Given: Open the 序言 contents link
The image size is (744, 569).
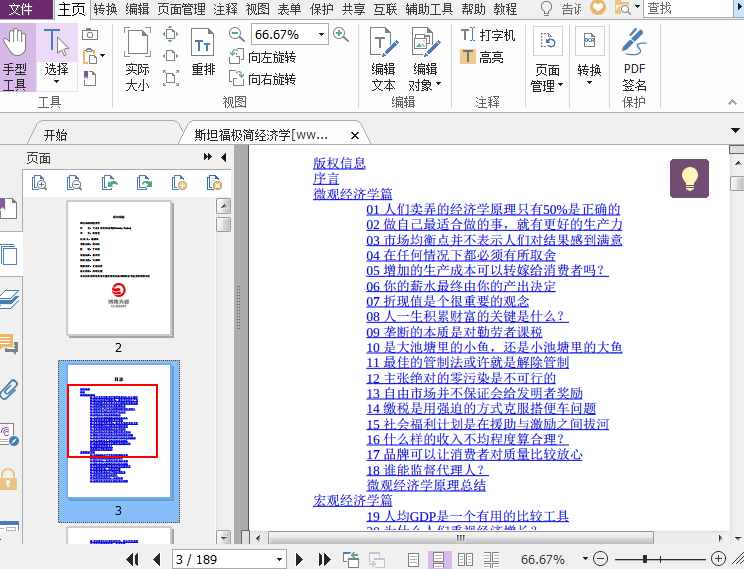Looking at the screenshot, I should click(326, 178).
